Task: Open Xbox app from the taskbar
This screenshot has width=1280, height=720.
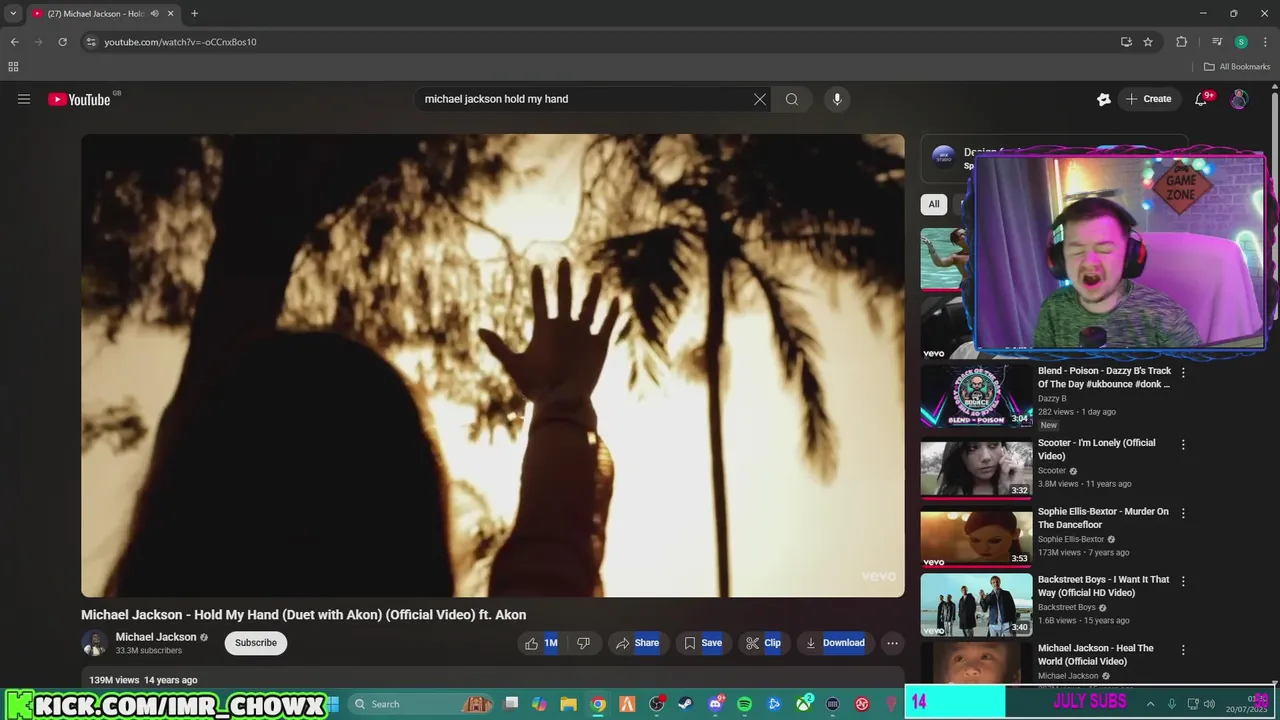Action: (x=803, y=704)
